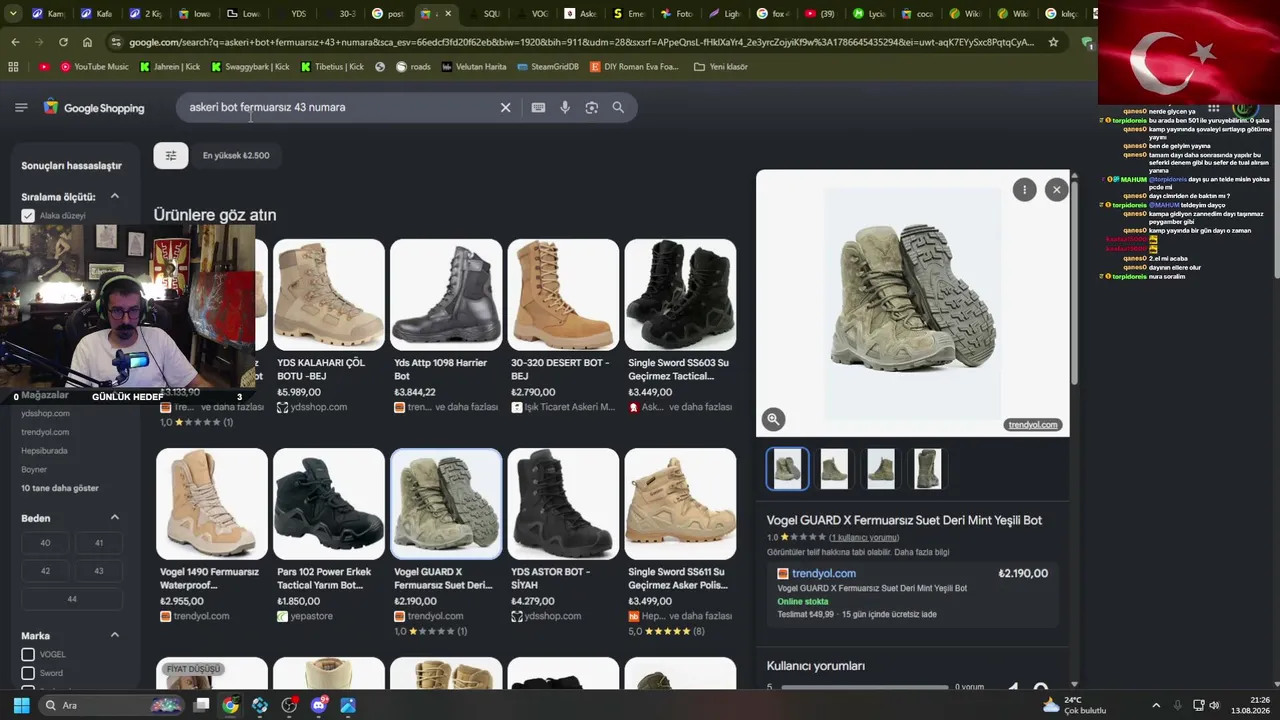This screenshot has height=720, width=1280.
Task: Switch to the 'Lycia' browser tab
Action: click(869, 14)
